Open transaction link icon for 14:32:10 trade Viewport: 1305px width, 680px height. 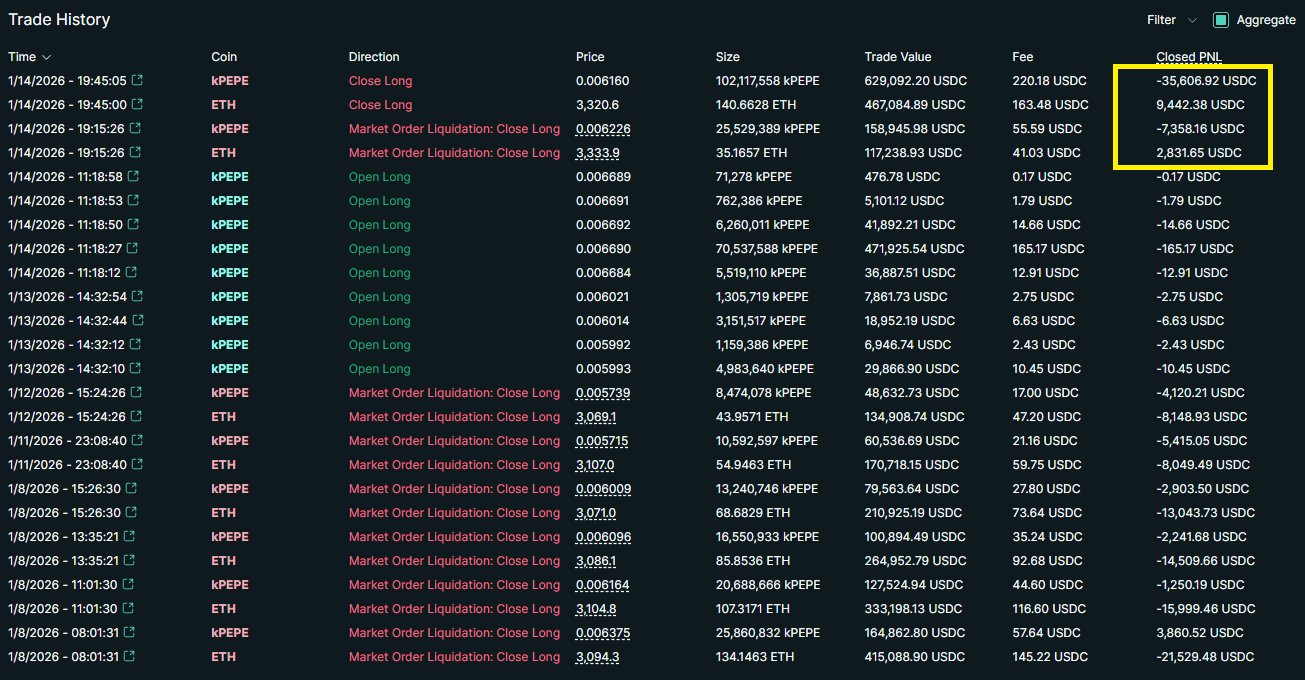(x=137, y=369)
